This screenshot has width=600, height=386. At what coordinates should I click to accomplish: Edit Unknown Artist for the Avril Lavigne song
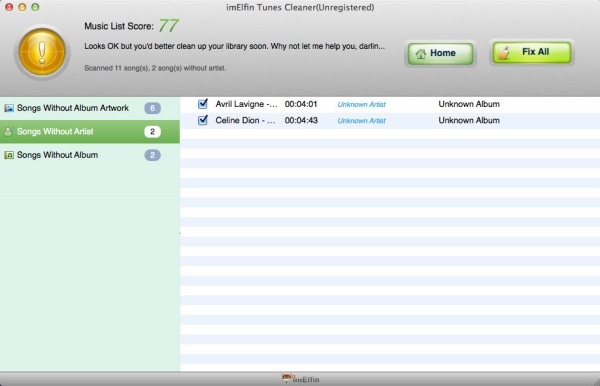coord(362,104)
